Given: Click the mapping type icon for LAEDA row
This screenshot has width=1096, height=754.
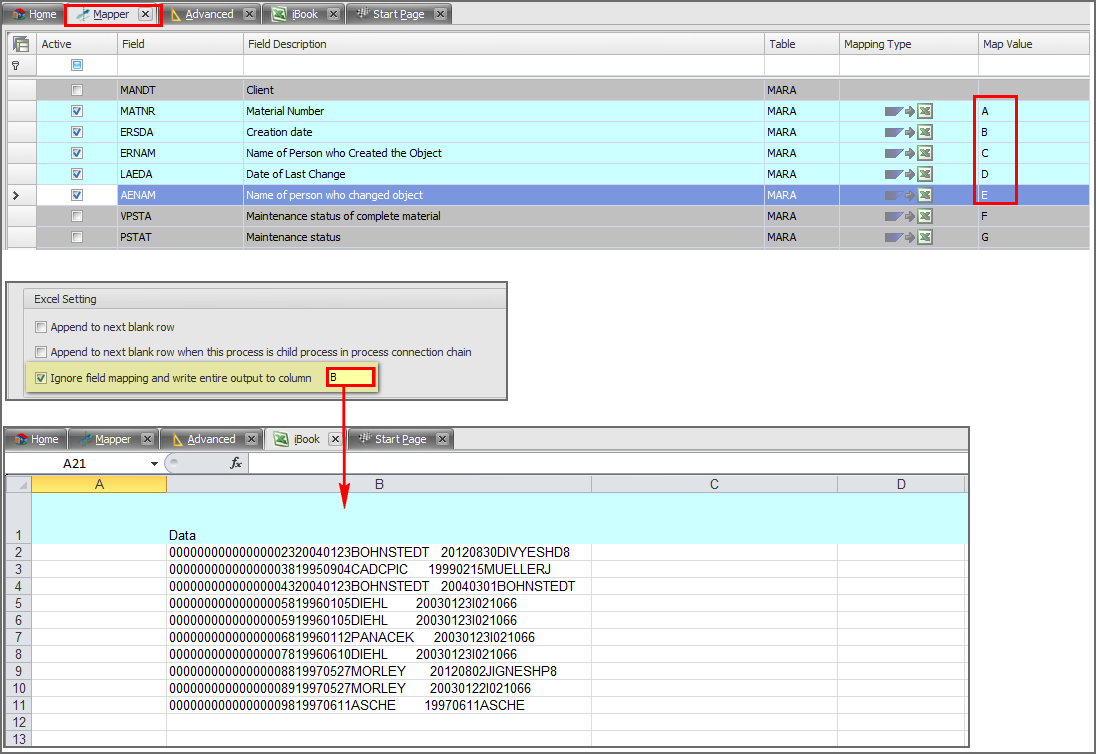Looking at the screenshot, I should pos(908,174).
